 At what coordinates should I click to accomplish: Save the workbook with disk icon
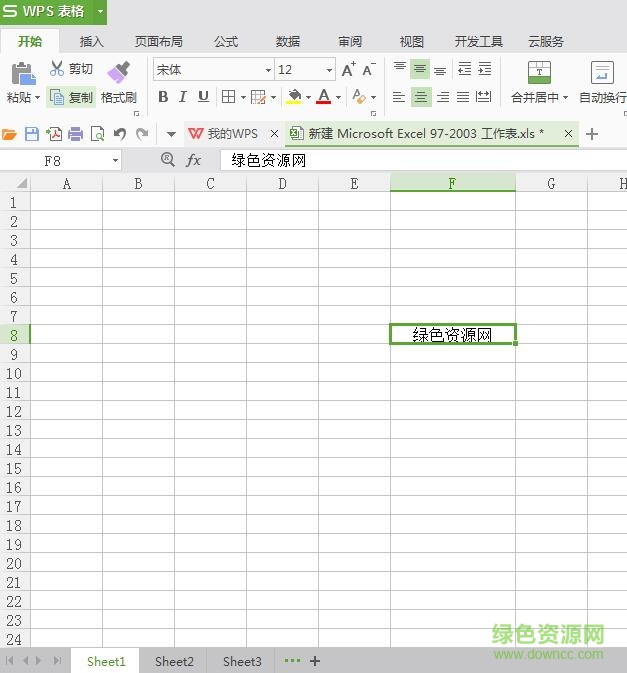pos(32,134)
